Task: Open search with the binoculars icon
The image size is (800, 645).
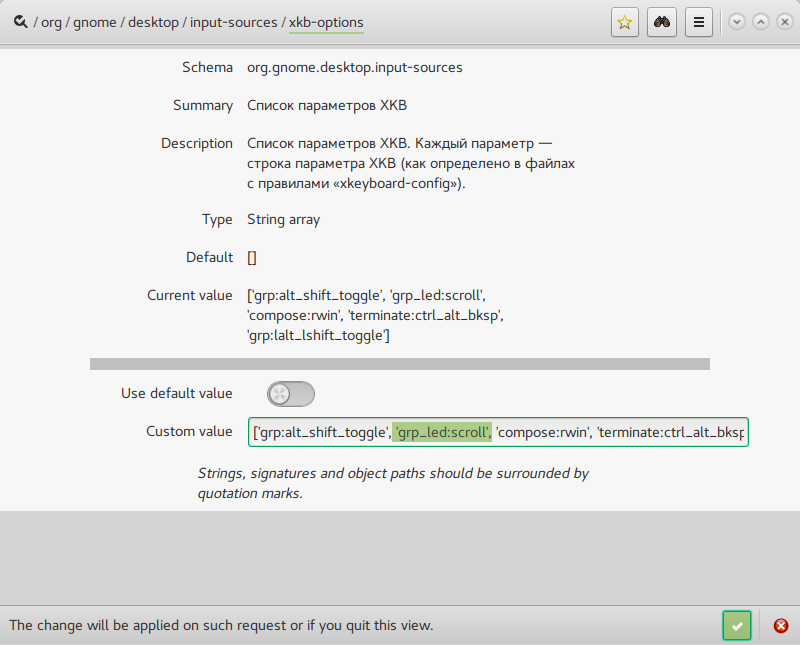Action: pos(662,22)
